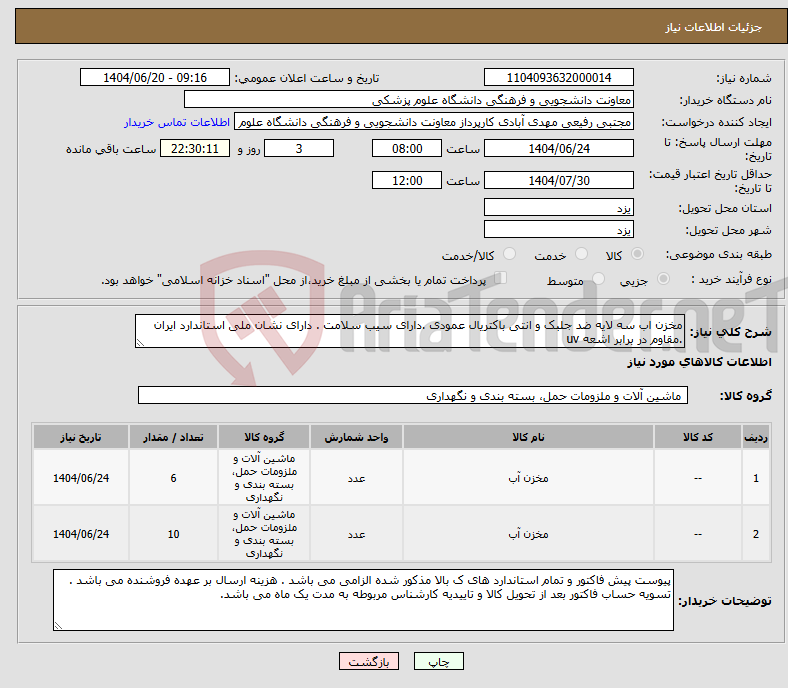This screenshot has height=688, width=788.
Task: Click the استان محل تحویل field
Action: 558,208
